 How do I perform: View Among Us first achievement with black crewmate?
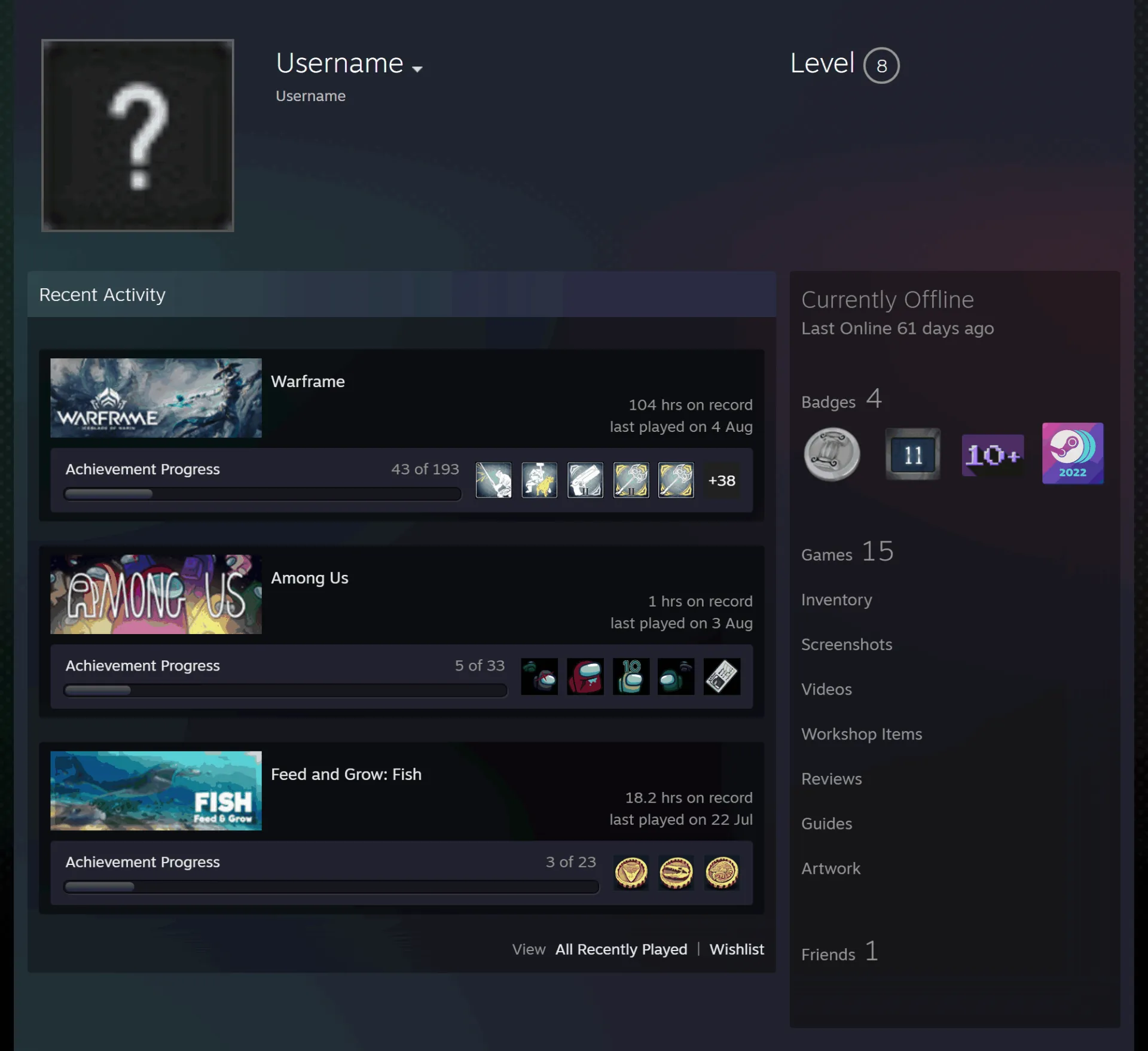coord(539,677)
